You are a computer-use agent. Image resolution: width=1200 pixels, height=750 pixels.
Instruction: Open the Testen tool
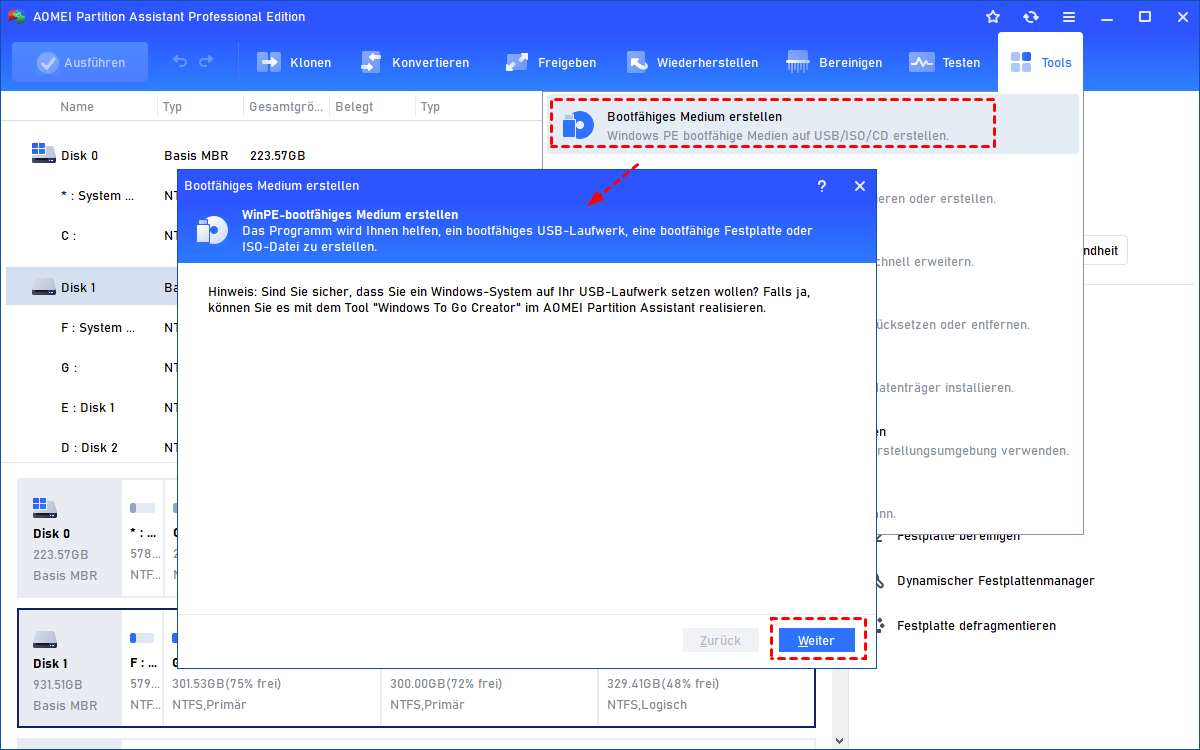[x=921, y=62]
